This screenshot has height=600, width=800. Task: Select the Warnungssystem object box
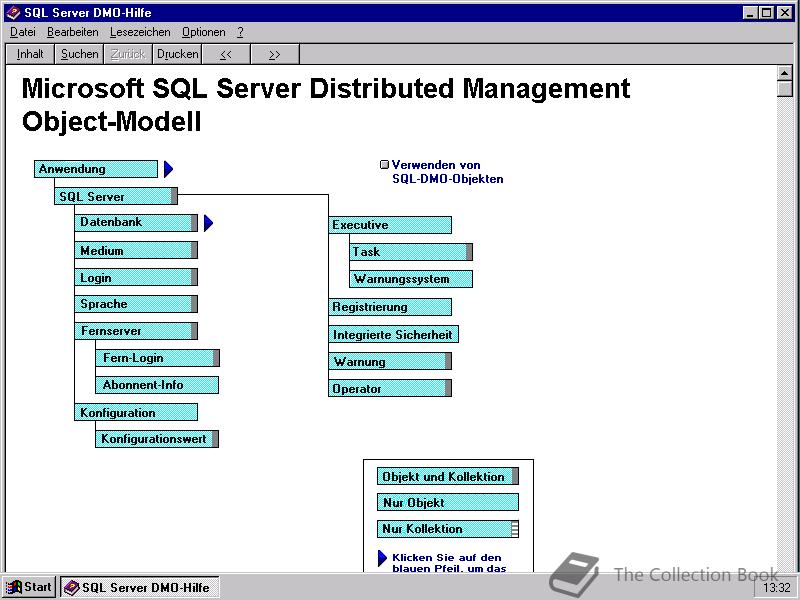[x=411, y=279]
